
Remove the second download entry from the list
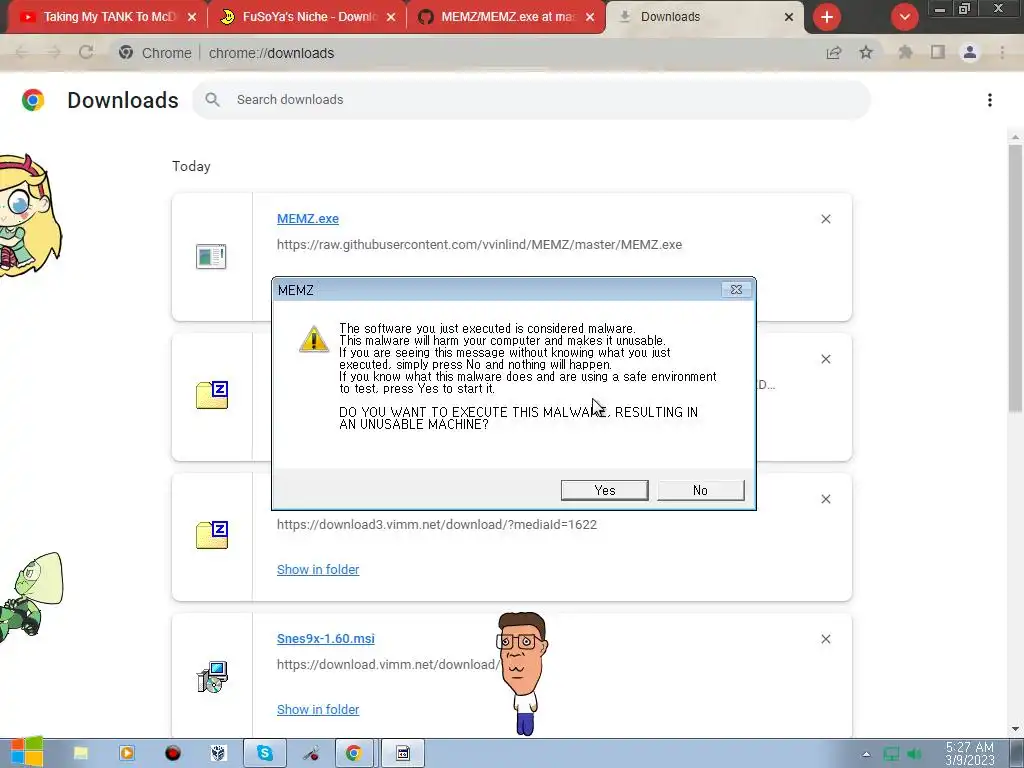(x=825, y=359)
